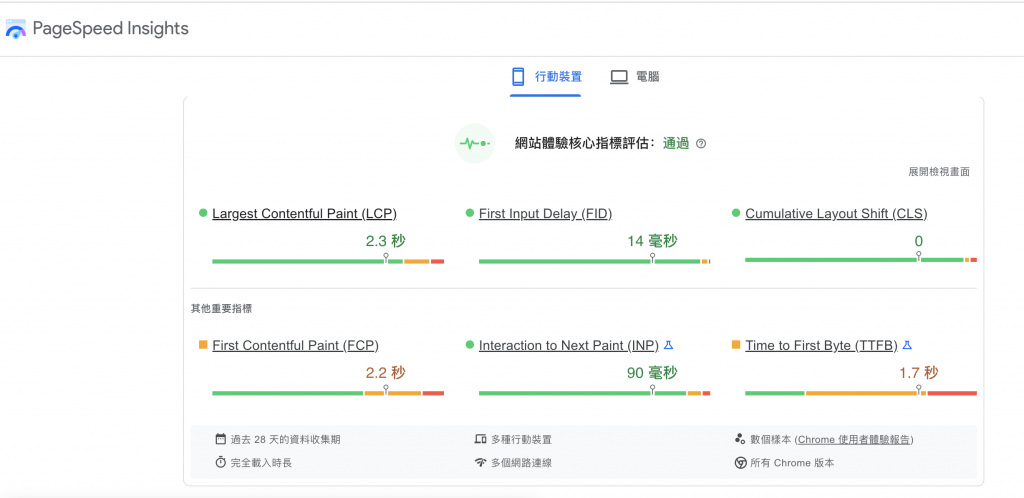The width and height of the screenshot is (1024, 498).
Task: Click the LCP distribution bar
Action: (328, 261)
